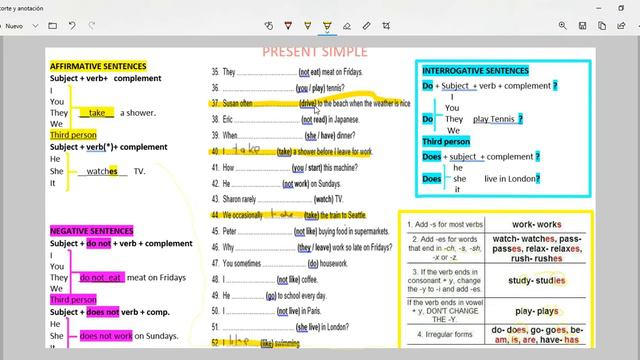Open a file with the folder icon

(53, 26)
